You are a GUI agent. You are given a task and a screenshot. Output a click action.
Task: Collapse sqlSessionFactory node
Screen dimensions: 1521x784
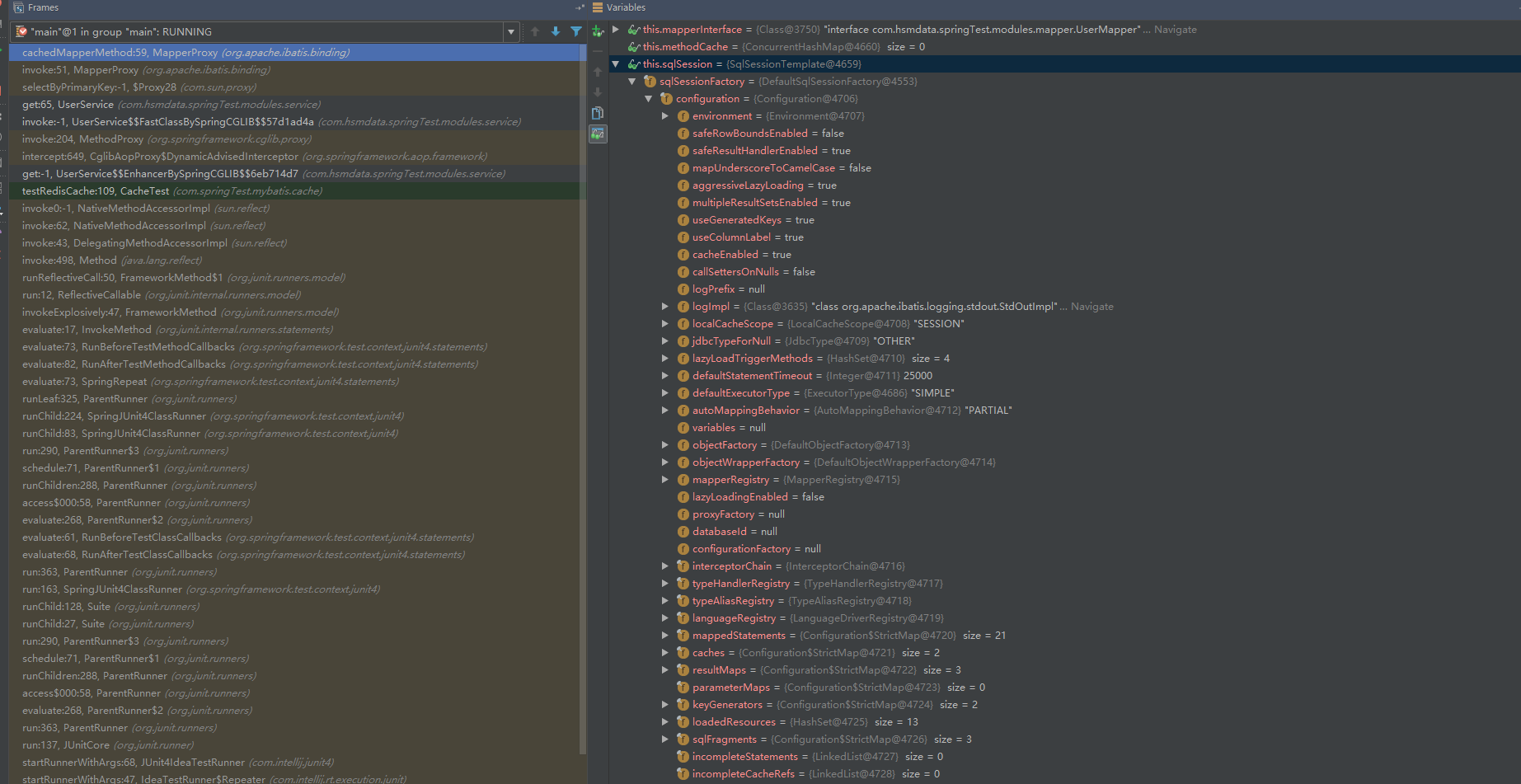click(632, 82)
